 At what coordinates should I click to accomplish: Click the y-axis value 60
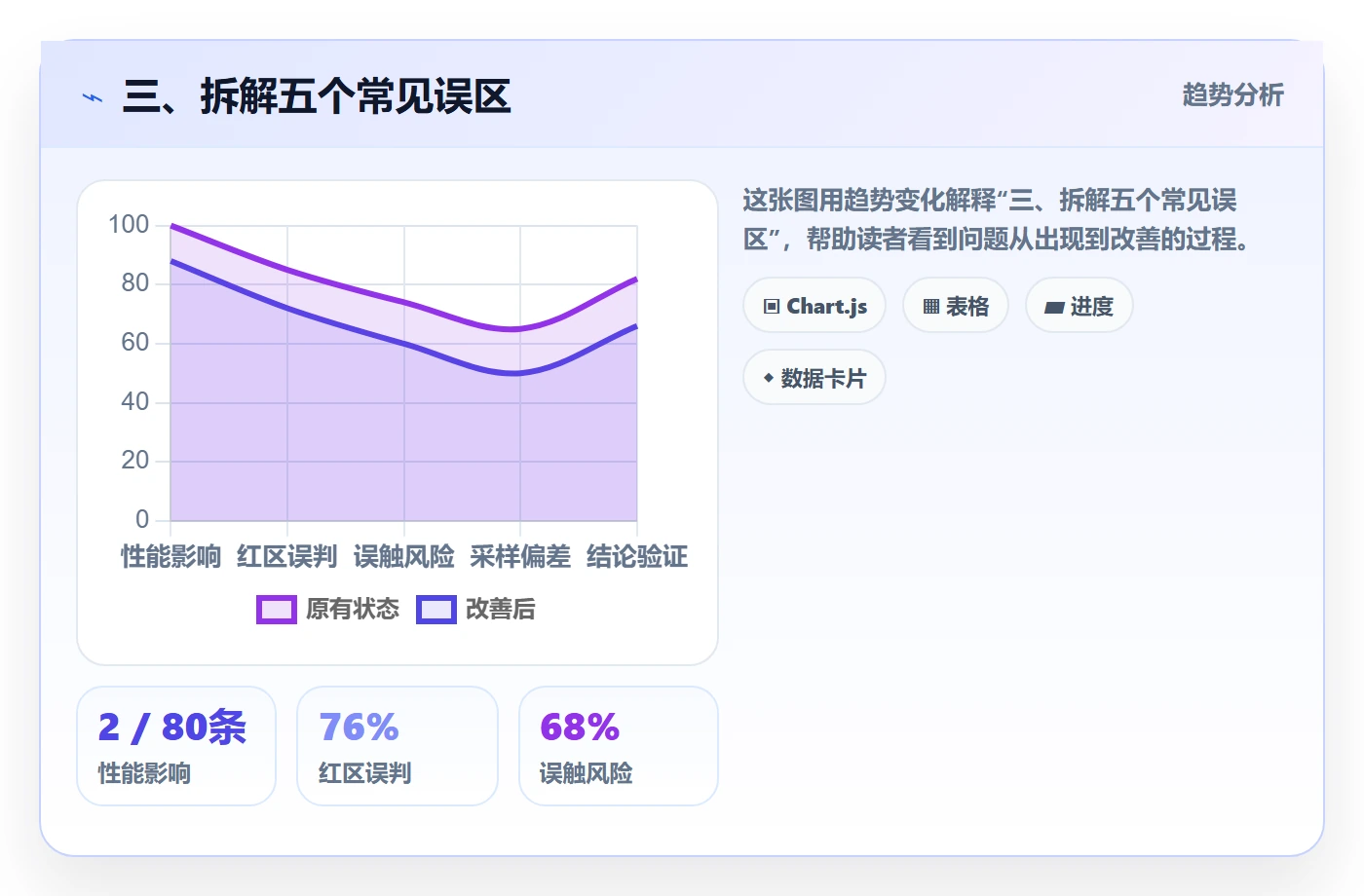pos(135,343)
